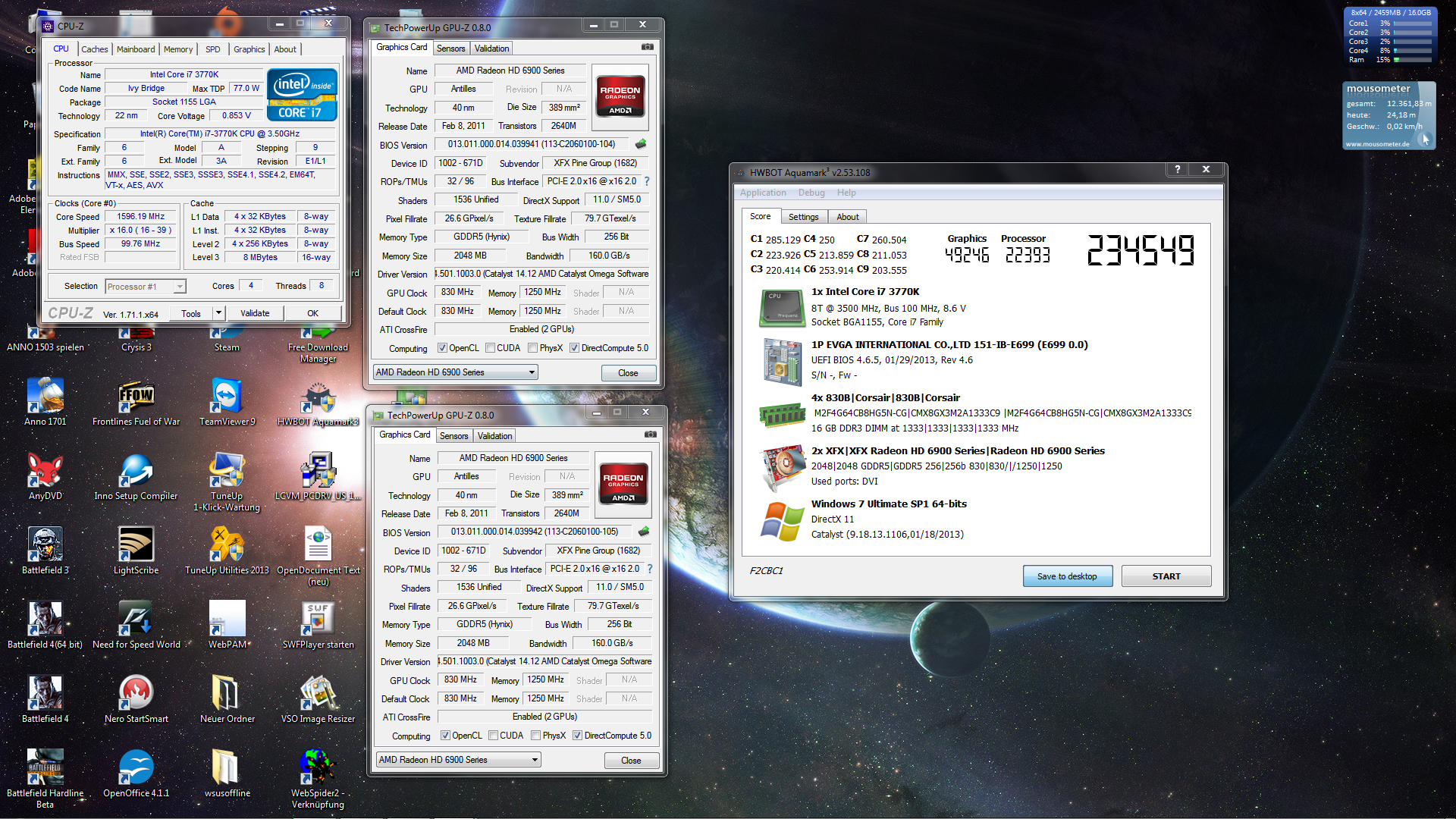1456x819 pixels.
Task: Click bus interface question mark in upper GPU-Z
Action: coord(647,181)
